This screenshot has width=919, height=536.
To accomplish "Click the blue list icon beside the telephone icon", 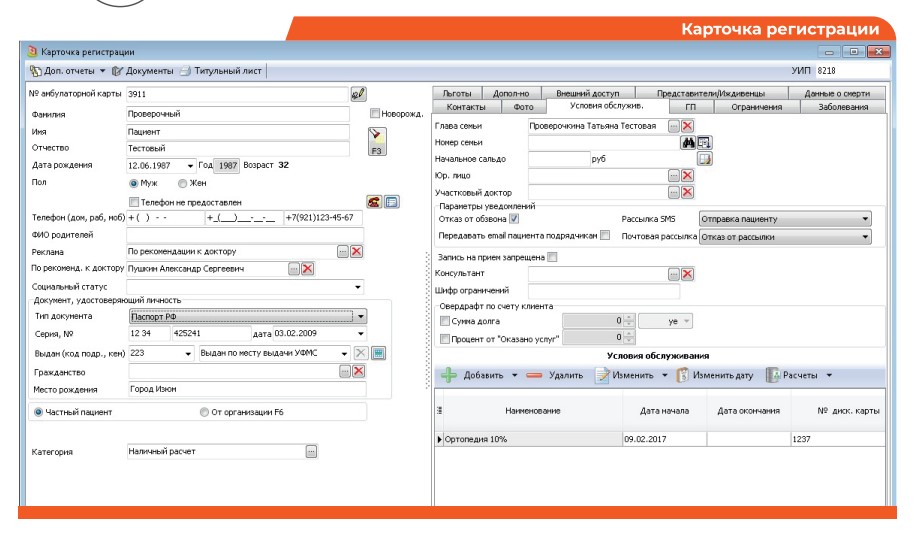I will [392, 202].
